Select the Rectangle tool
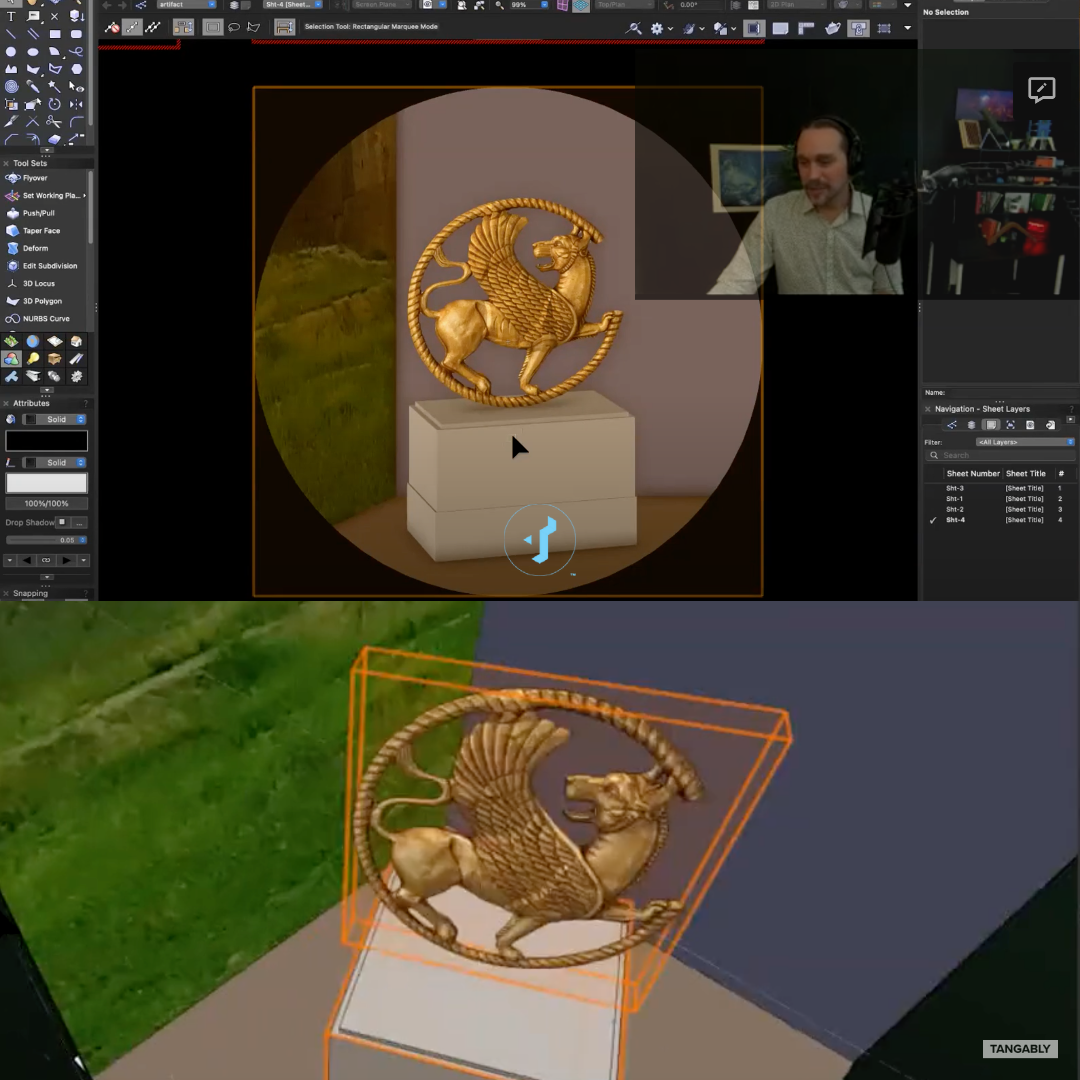Image resolution: width=1080 pixels, height=1080 pixels. tap(54, 34)
